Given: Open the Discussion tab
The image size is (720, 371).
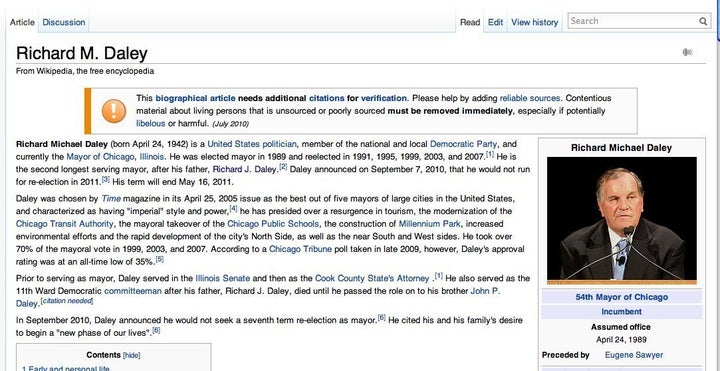Looking at the screenshot, I should tap(64, 22).
